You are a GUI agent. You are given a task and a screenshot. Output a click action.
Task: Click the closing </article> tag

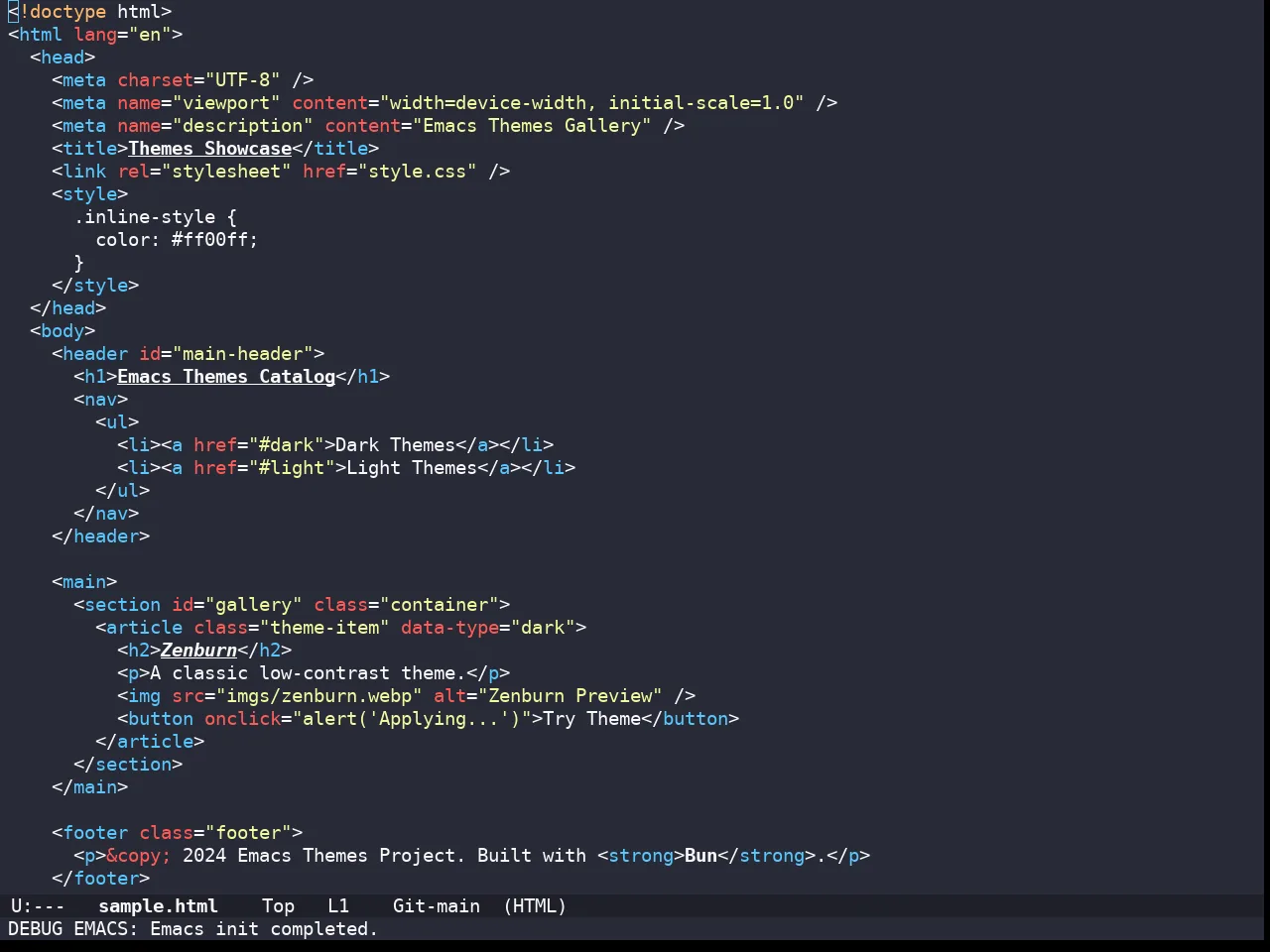(150, 742)
